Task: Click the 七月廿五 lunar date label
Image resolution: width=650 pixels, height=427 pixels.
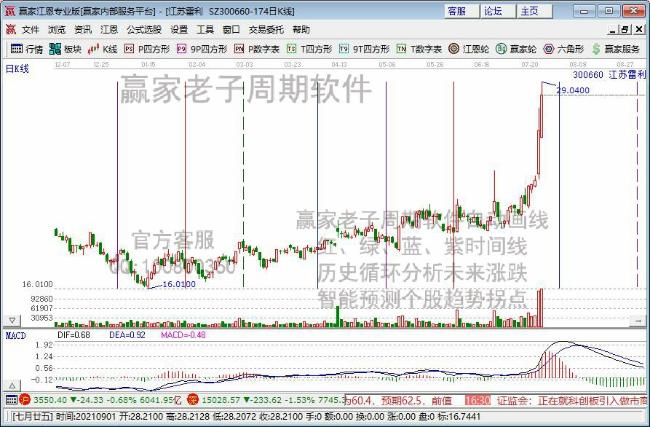Action: [x=33, y=416]
